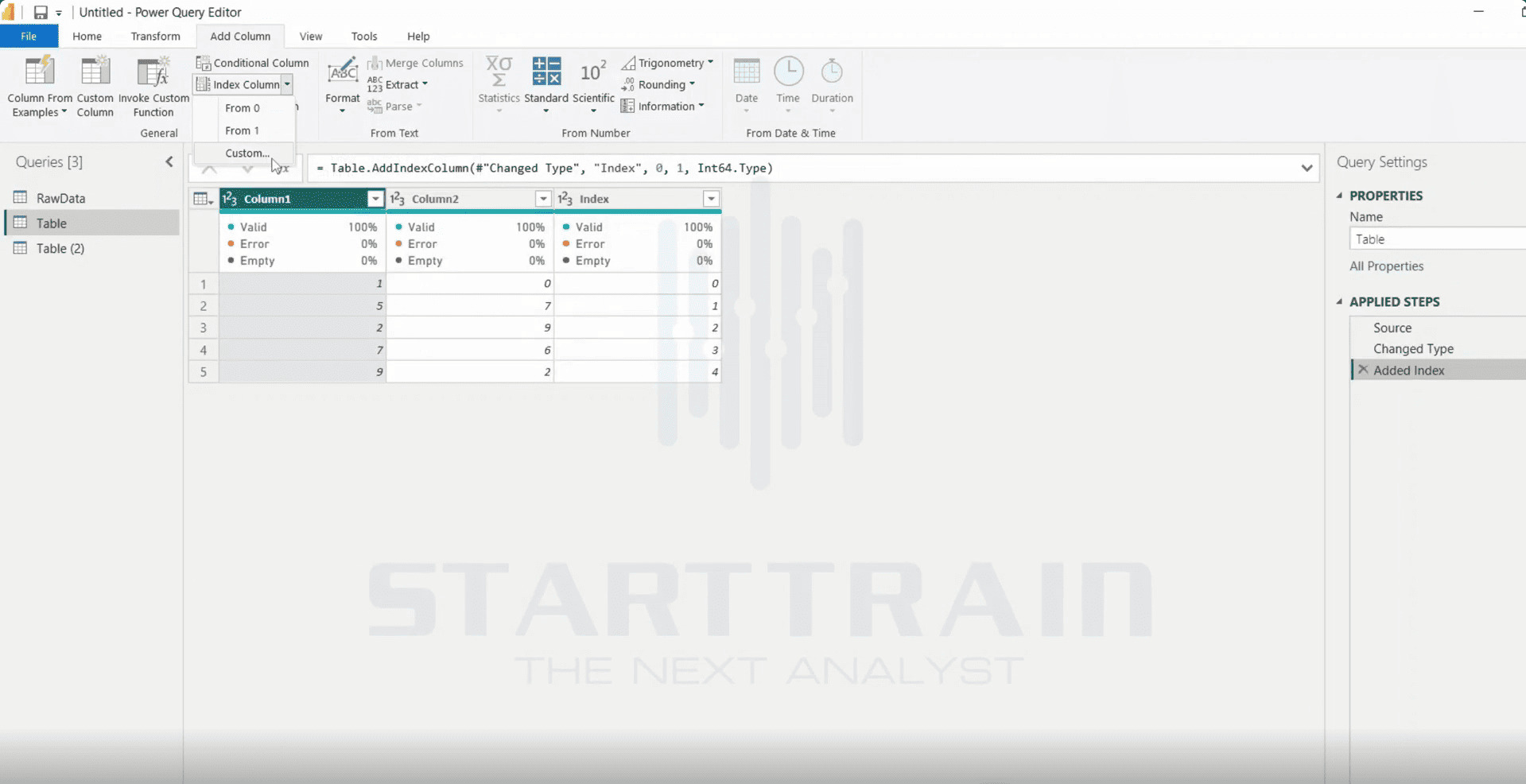Open the All Properties link
This screenshot has width=1526, height=784.
pyautogui.click(x=1386, y=266)
